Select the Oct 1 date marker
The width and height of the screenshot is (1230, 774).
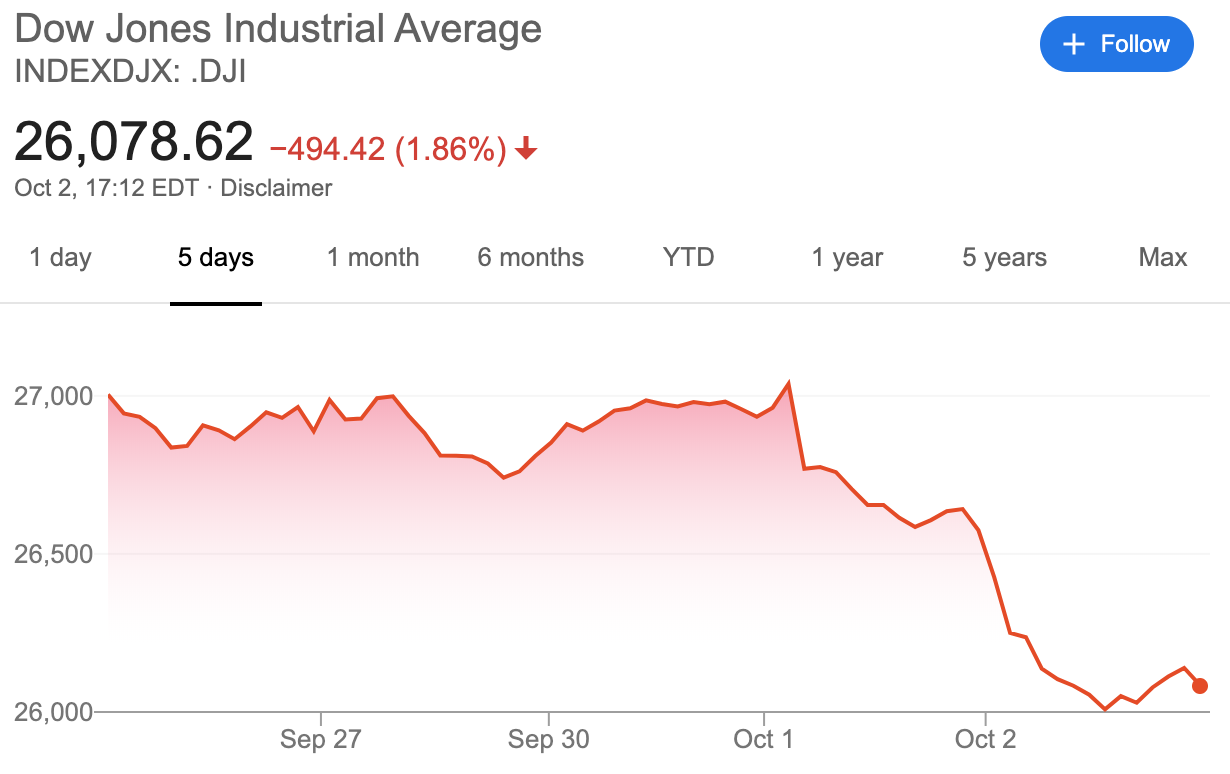[763, 739]
